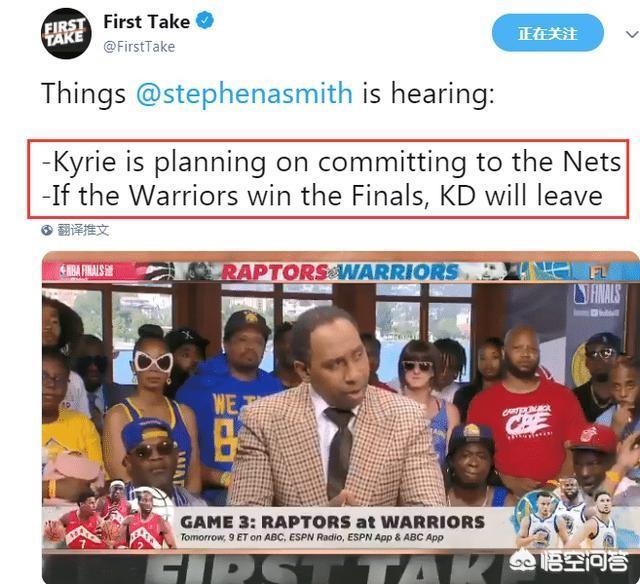Image resolution: width=640 pixels, height=584 pixels.
Task: Click the Raptors Warriors title banner
Action: (x=340, y=272)
